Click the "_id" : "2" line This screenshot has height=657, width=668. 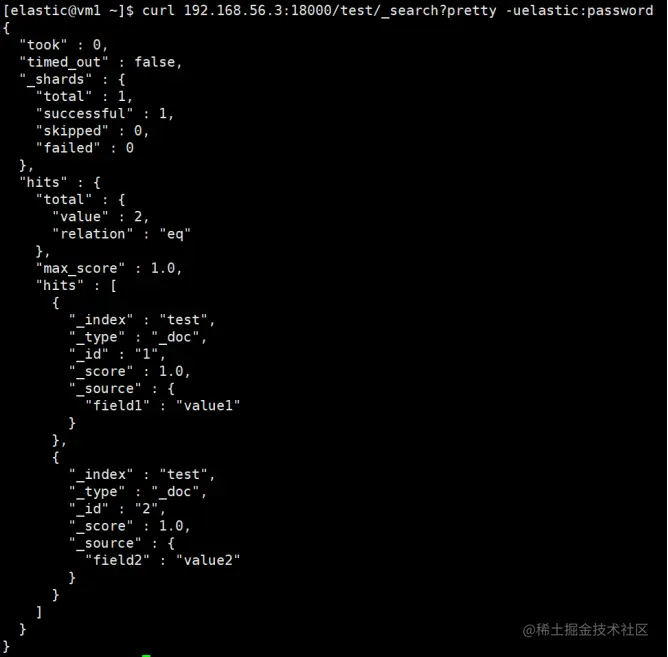coord(117,509)
